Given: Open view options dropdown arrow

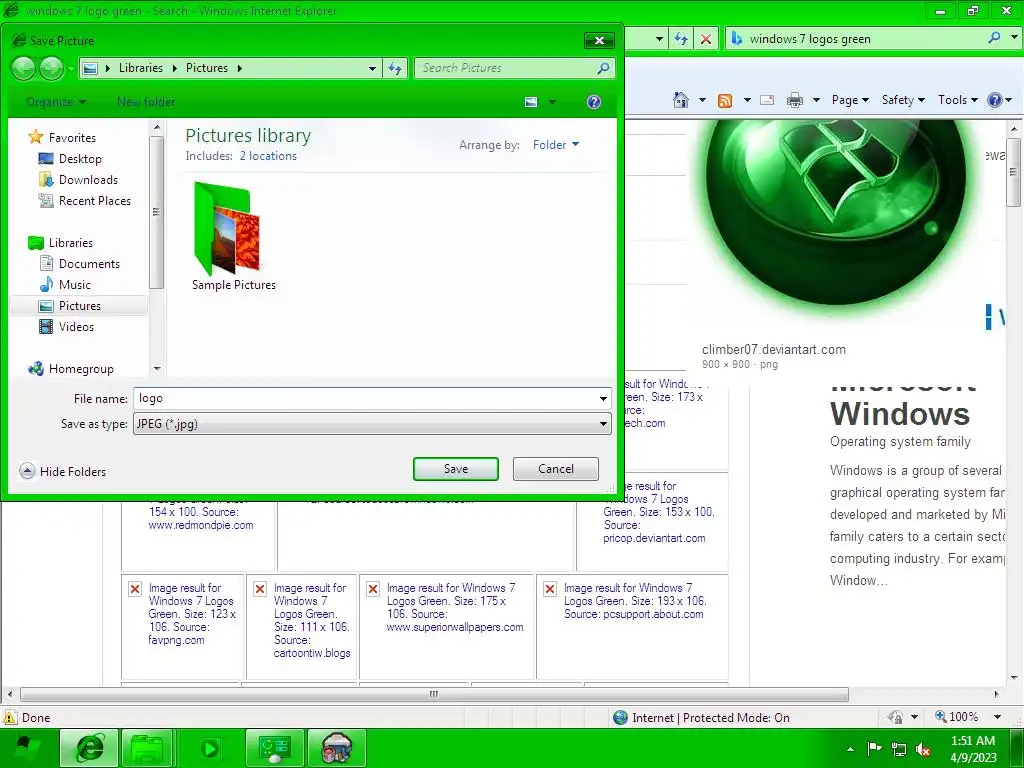Looking at the screenshot, I should (x=552, y=102).
